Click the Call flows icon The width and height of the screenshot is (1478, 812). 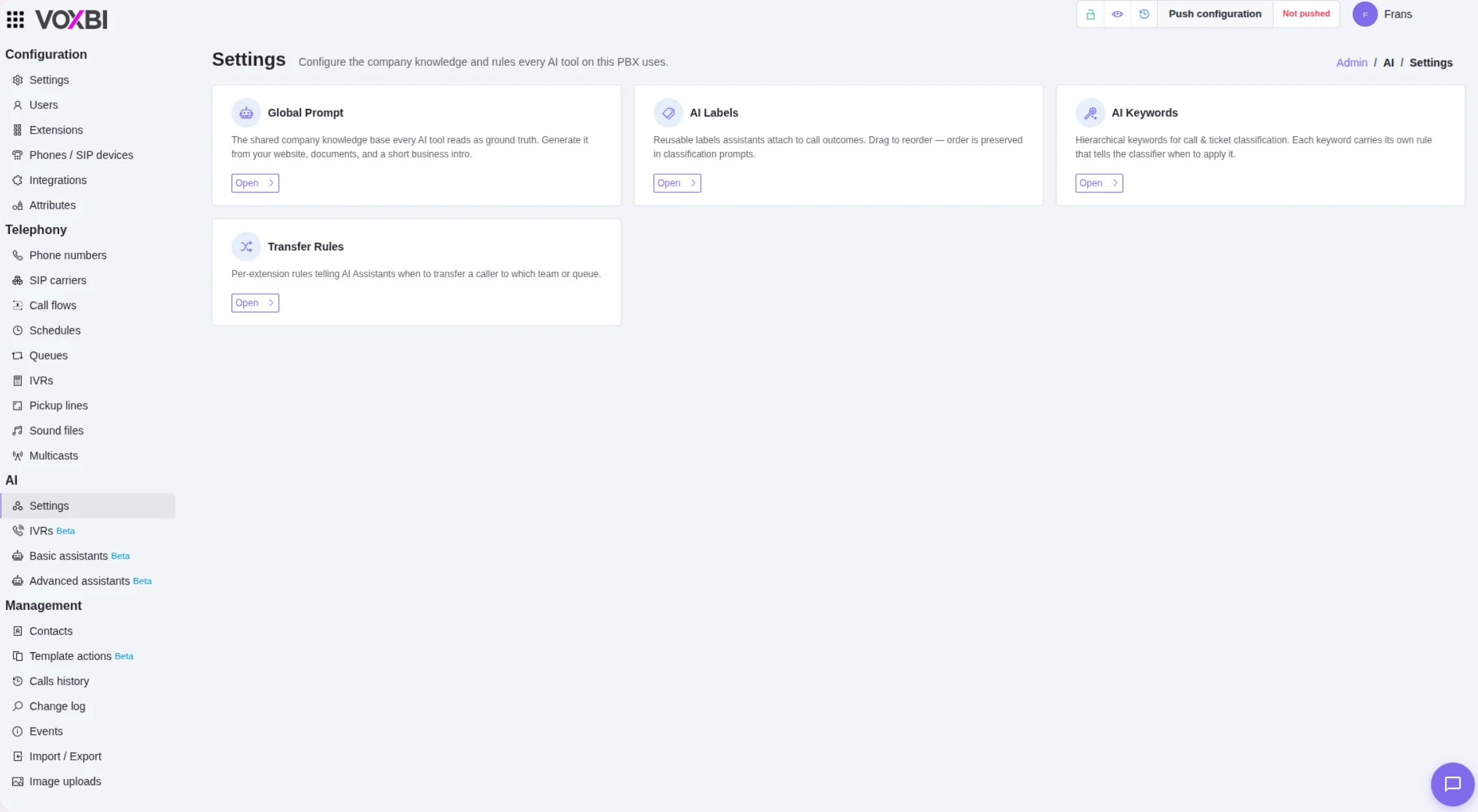pyautogui.click(x=18, y=305)
